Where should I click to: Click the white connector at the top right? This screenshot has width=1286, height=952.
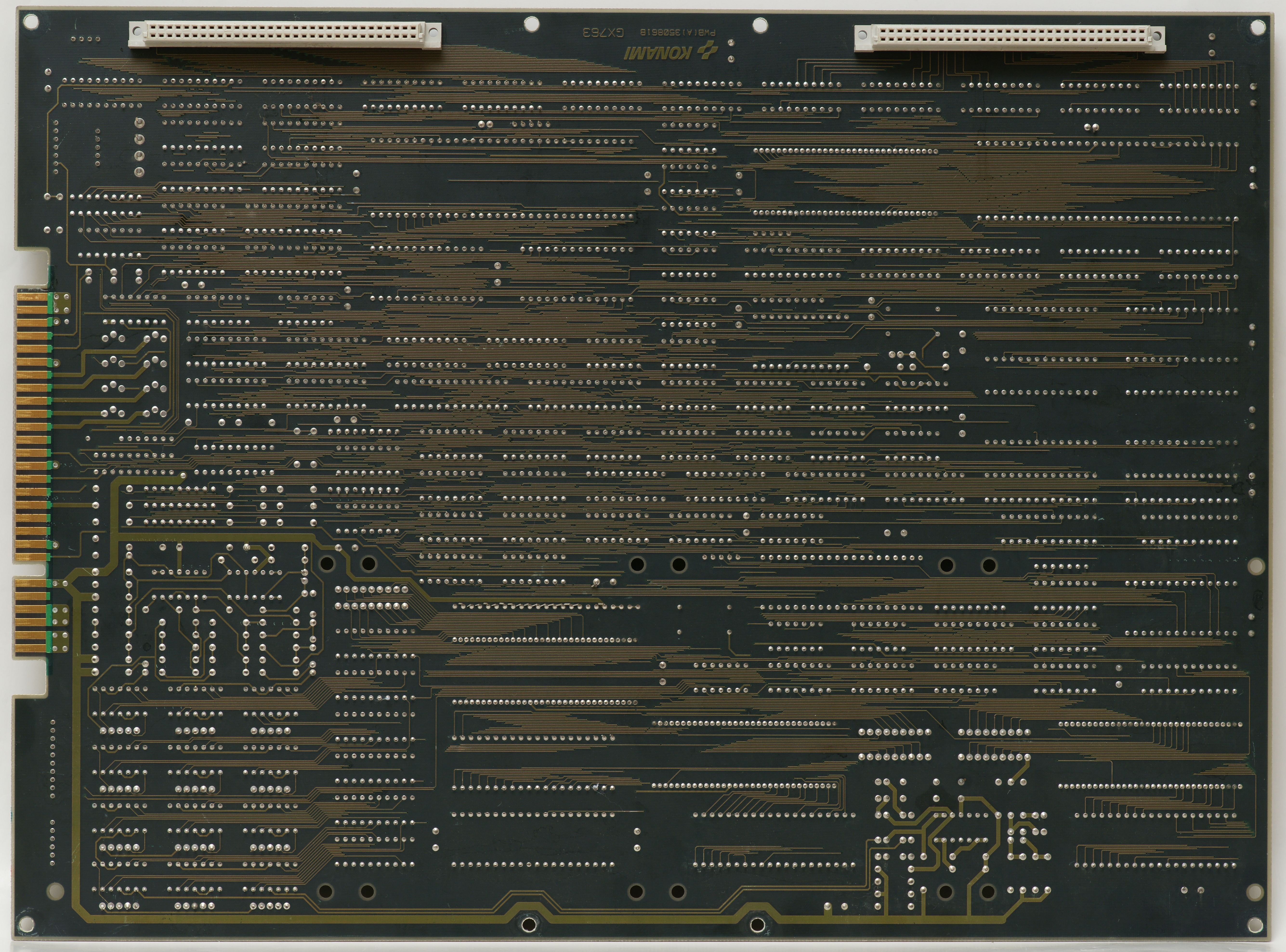[1009, 39]
